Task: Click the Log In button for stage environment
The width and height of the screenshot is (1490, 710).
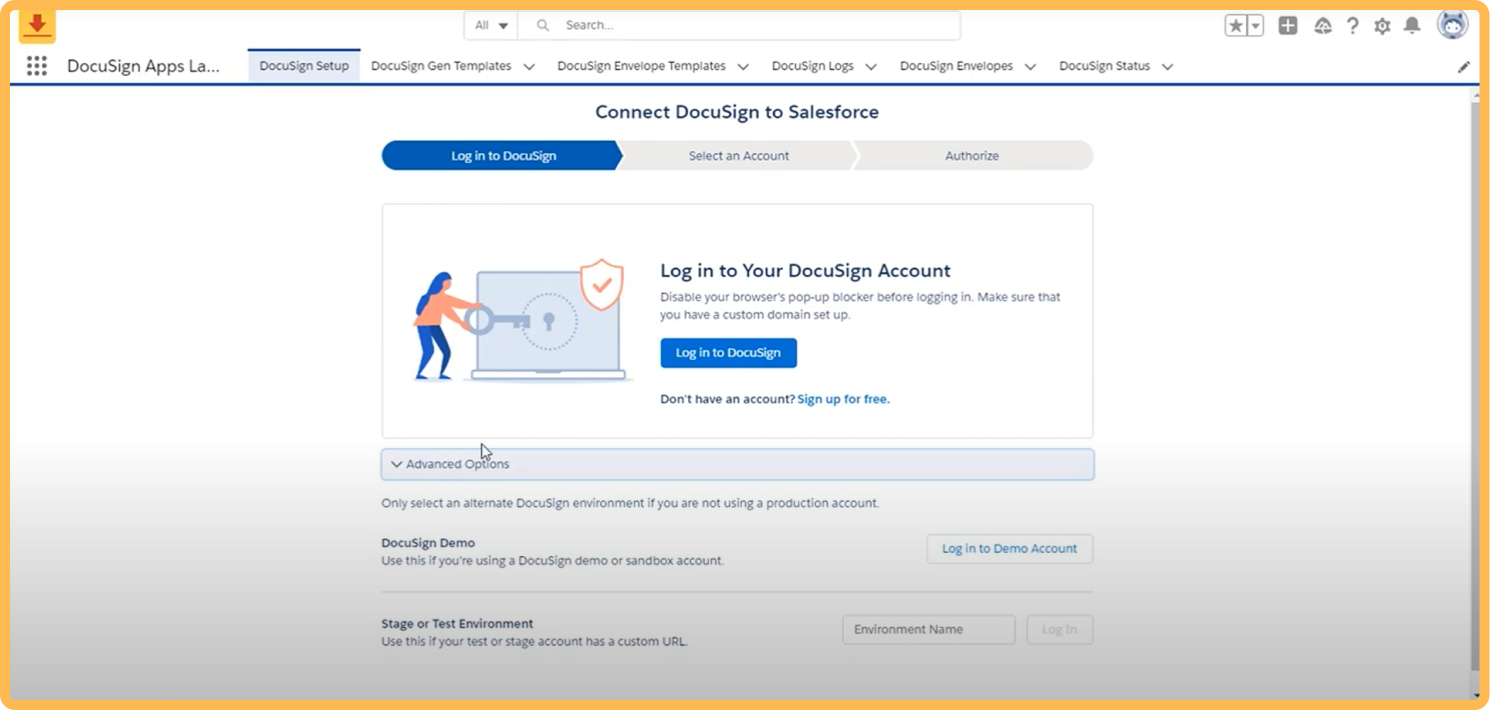Action: [x=1059, y=630]
